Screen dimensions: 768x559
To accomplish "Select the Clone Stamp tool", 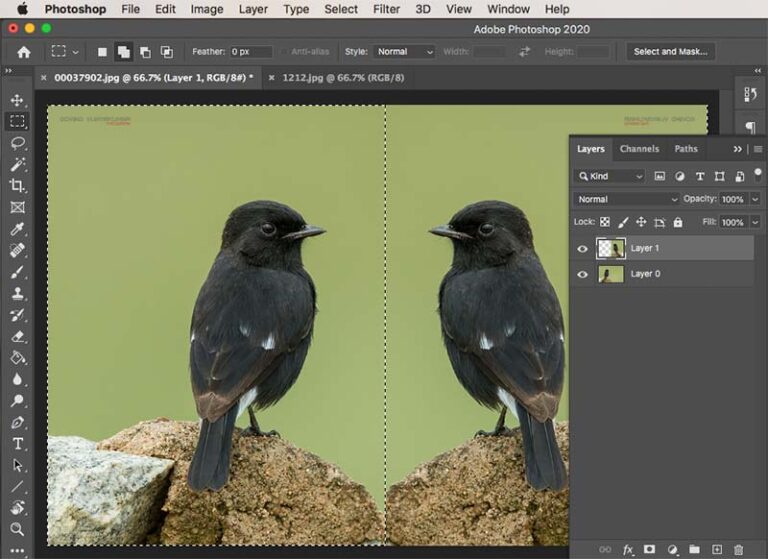I will tap(18, 293).
